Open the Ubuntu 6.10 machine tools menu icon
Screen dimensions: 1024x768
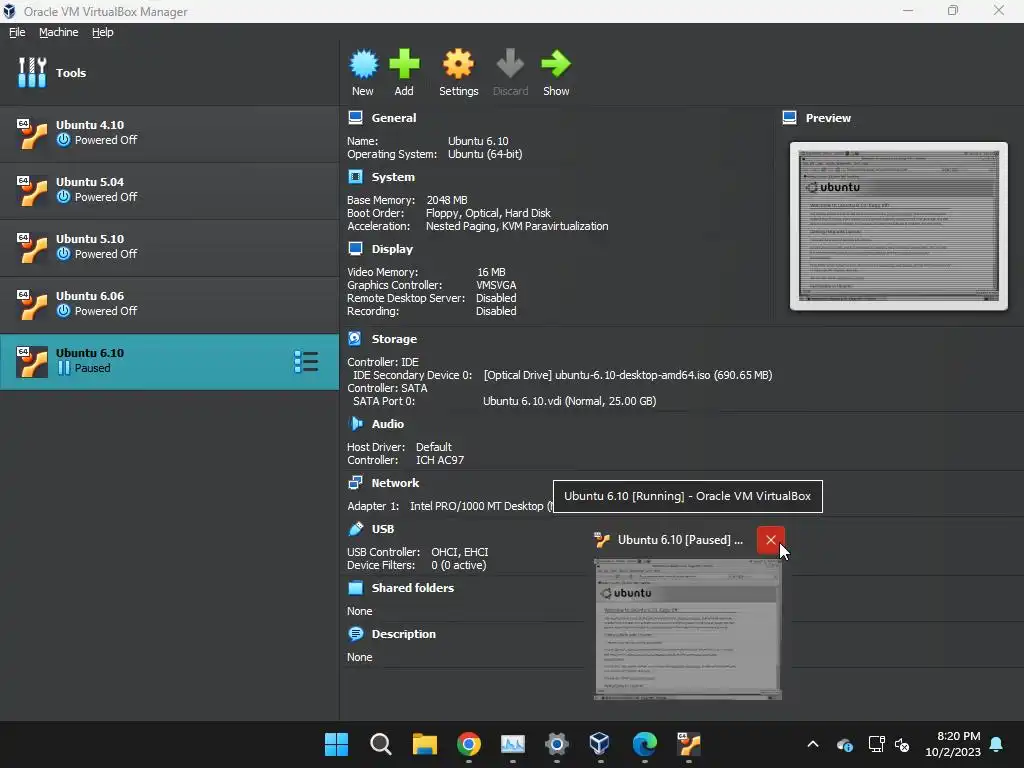306,362
